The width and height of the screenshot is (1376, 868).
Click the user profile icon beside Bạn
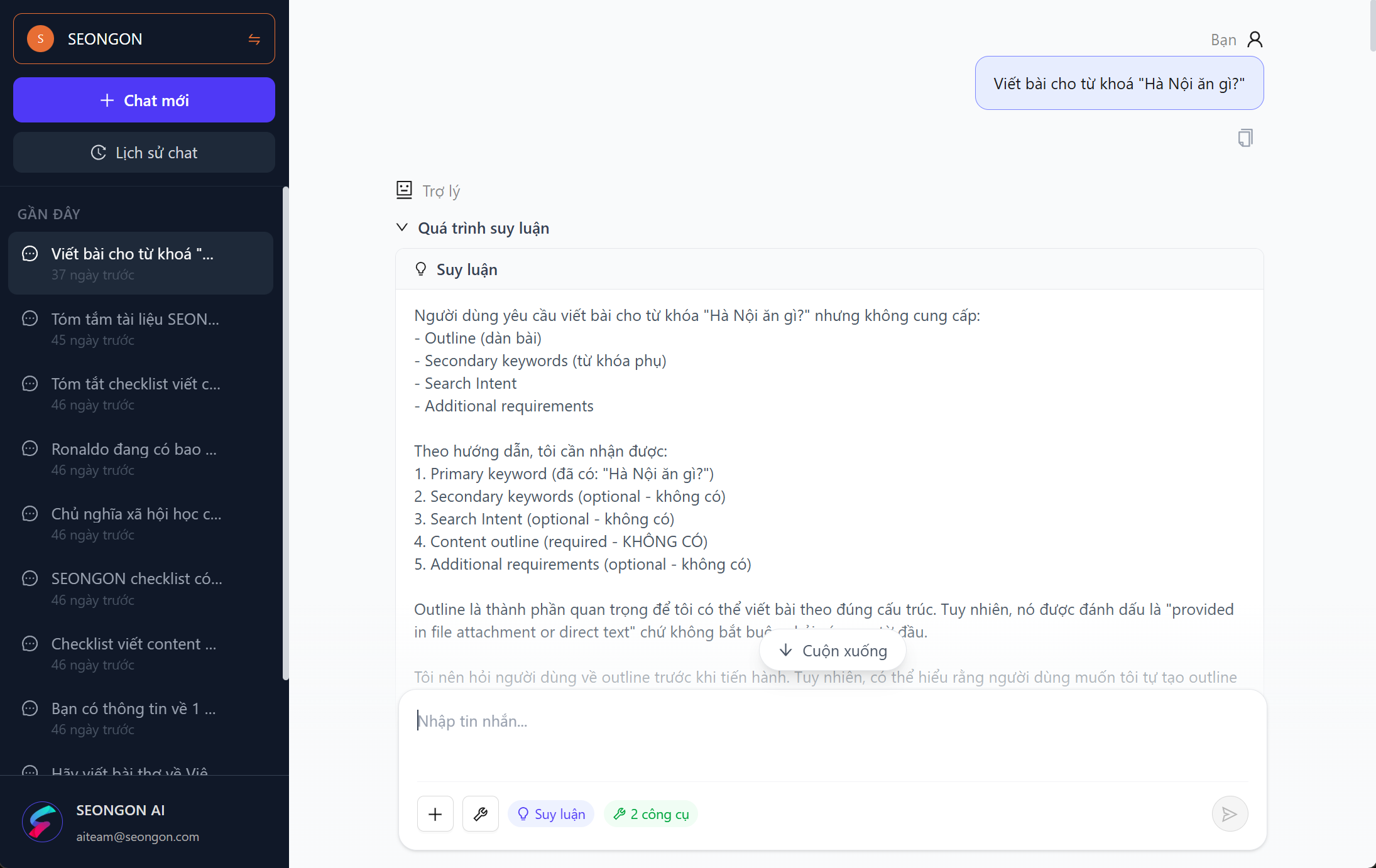click(x=1255, y=40)
